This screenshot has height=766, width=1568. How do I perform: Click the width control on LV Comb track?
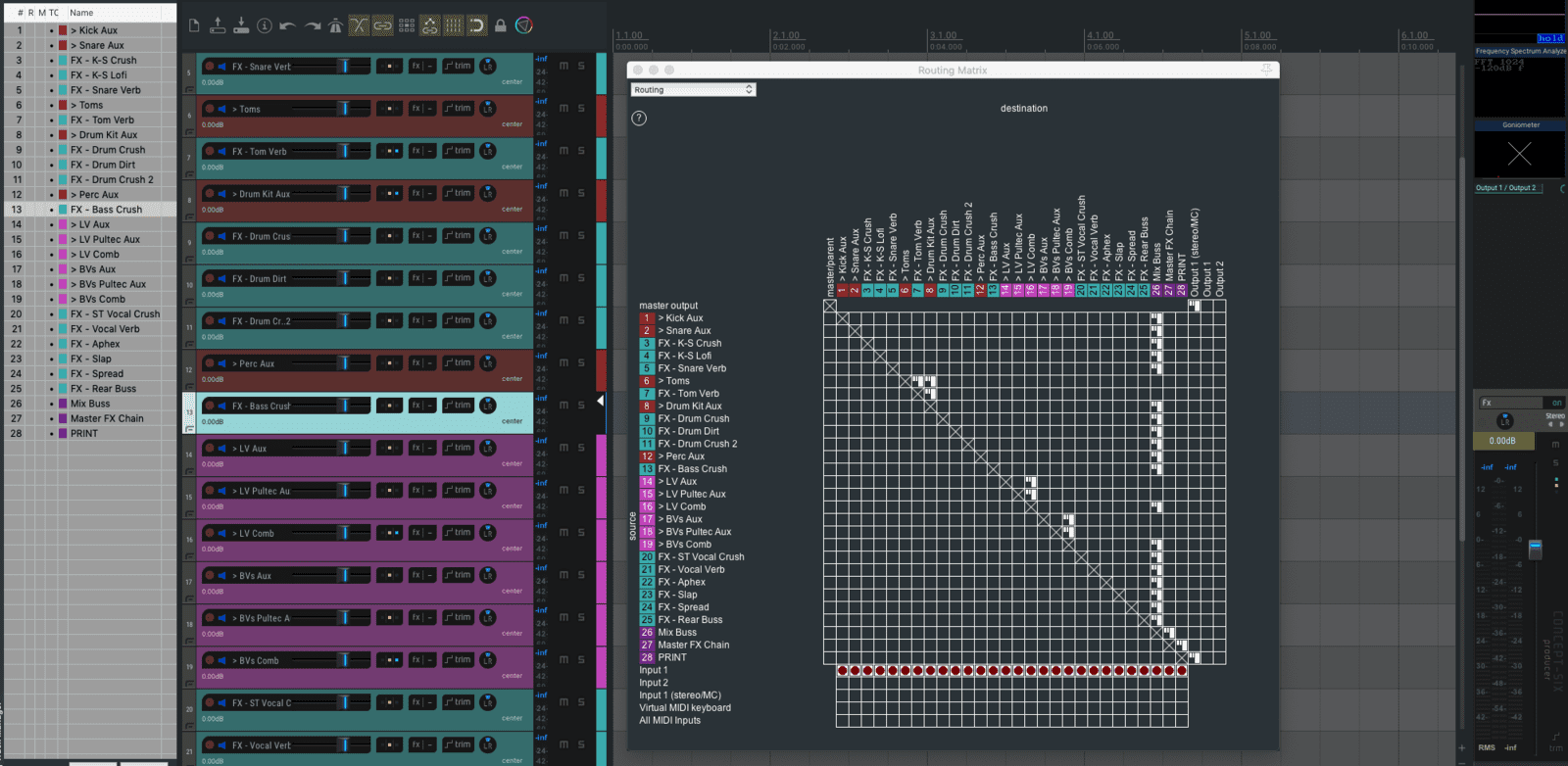[x=389, y=533]
